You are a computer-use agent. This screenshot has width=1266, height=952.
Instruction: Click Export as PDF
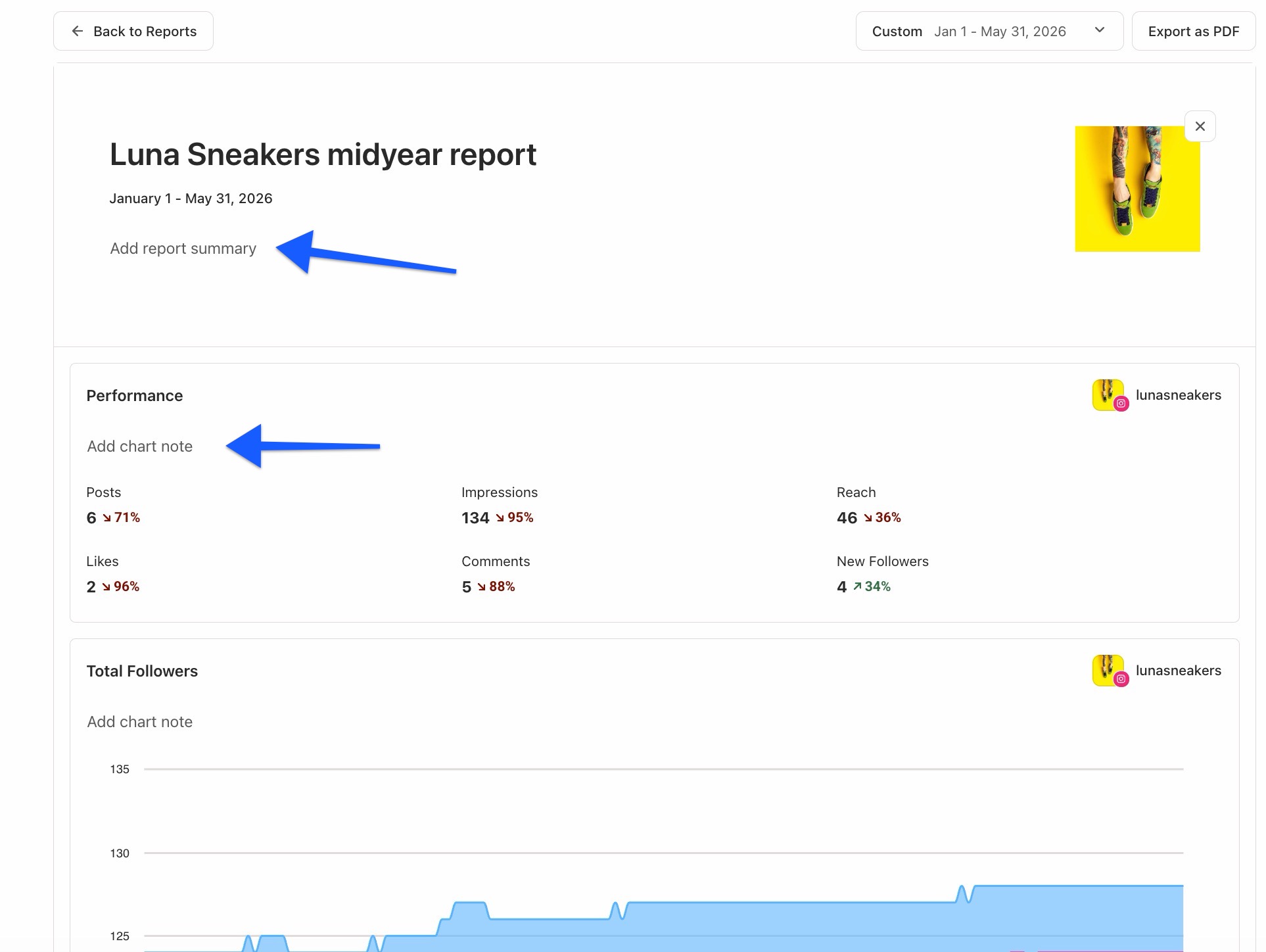click(1194, 31)
